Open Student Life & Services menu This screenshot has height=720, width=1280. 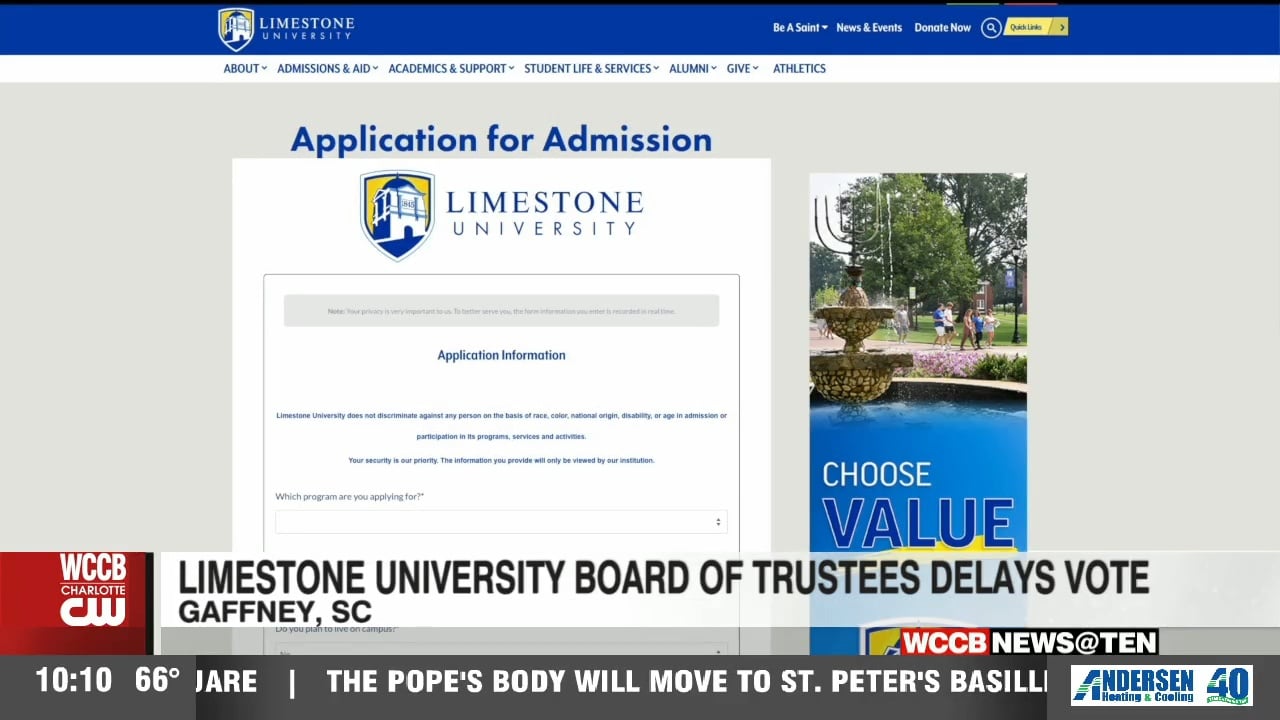[591, 69]
